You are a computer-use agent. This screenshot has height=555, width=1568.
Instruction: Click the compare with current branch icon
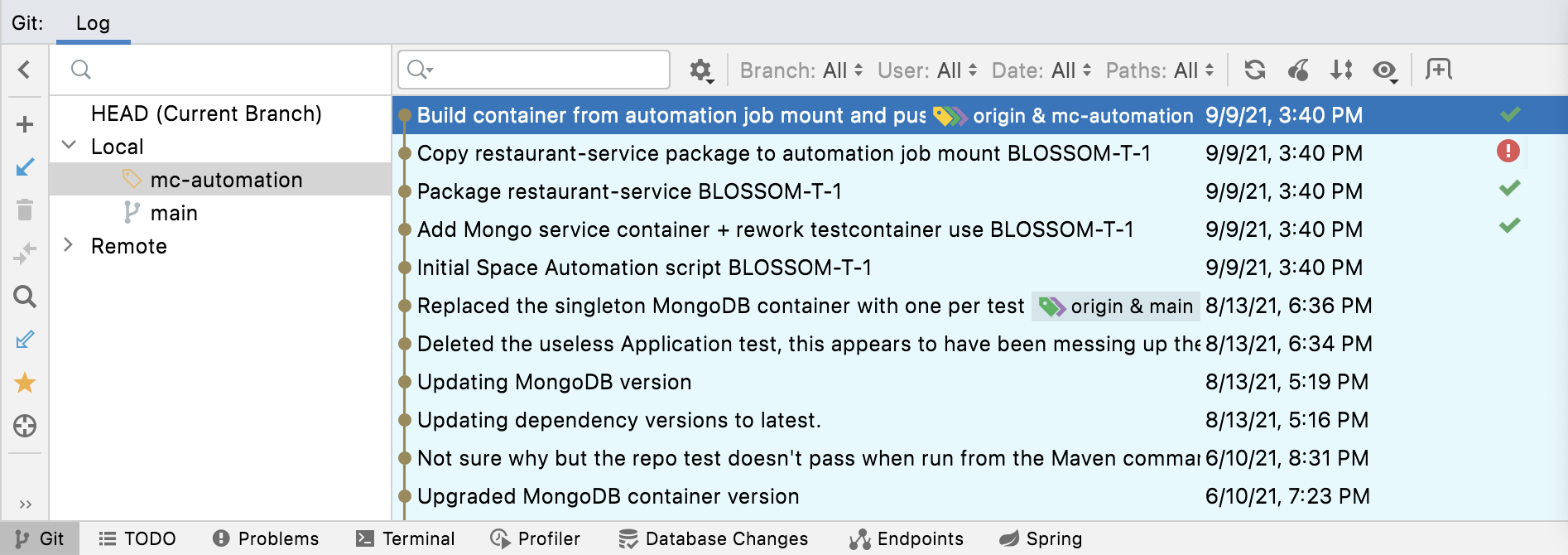25,253
